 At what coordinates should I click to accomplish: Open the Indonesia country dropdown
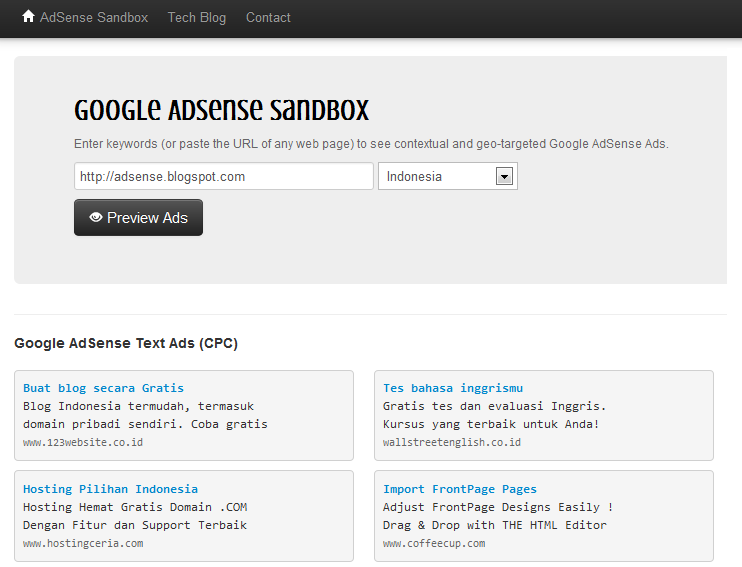click(448, 176)
